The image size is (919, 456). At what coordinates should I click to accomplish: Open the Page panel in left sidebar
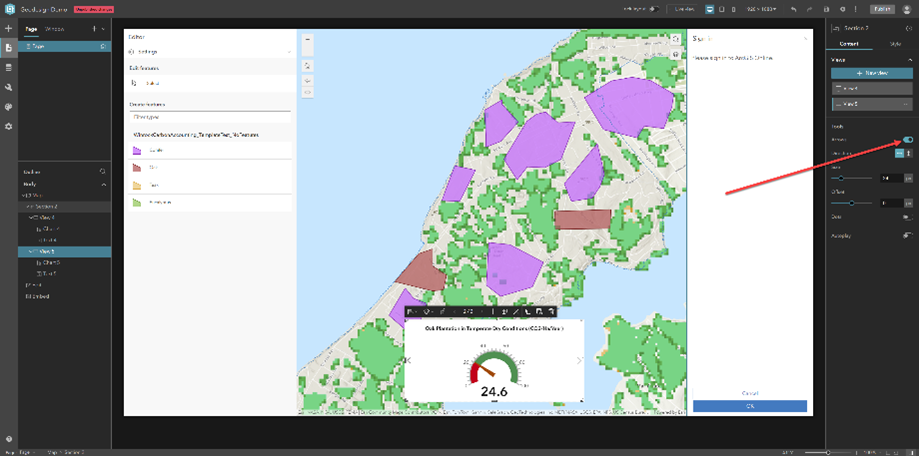8,47
